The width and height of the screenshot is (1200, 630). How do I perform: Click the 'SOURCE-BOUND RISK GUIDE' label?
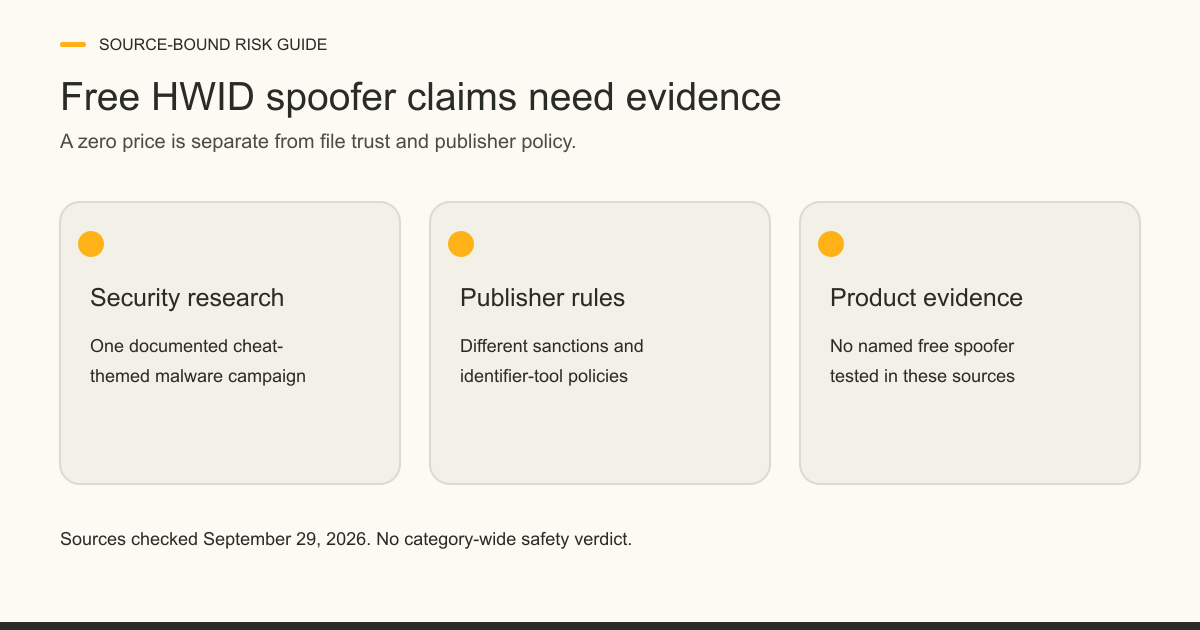point(213,45)
